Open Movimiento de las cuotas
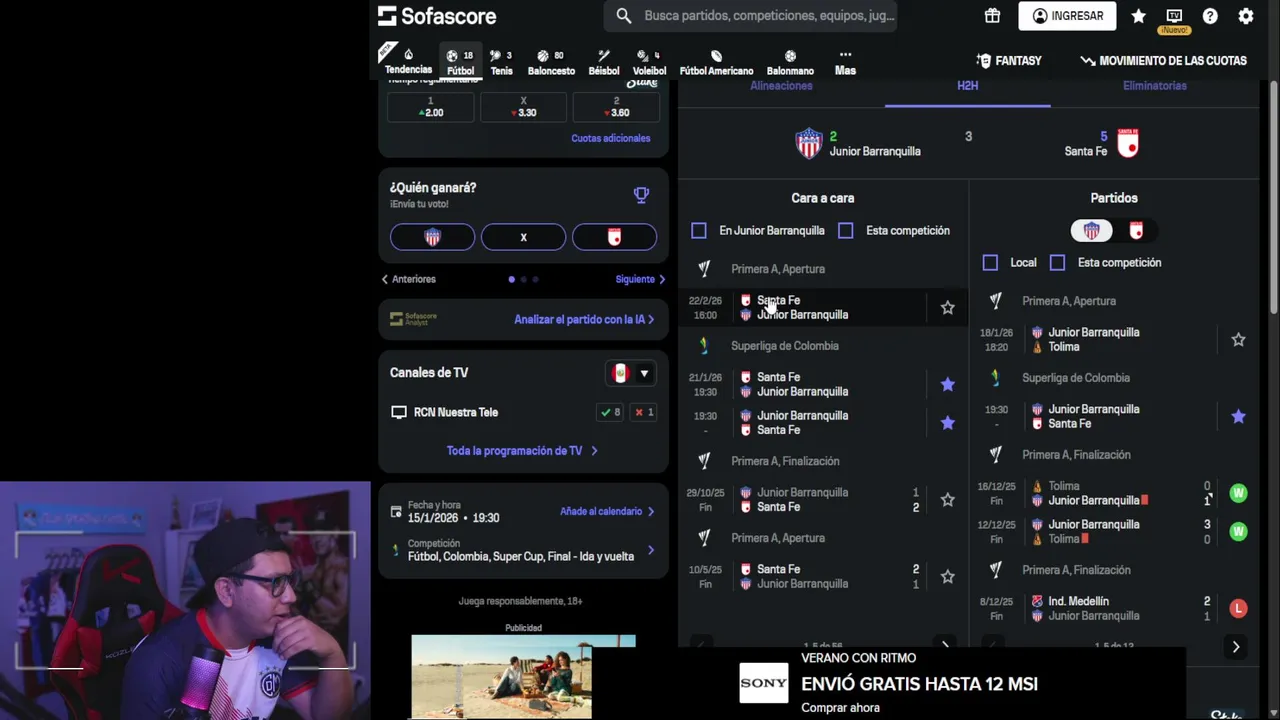The height and width of the screenshot is (720, 1280). pos(1164,61)
